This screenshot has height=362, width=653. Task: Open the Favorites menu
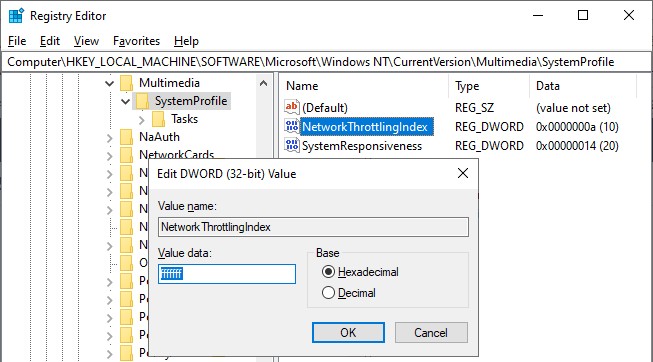click(136, 41)
